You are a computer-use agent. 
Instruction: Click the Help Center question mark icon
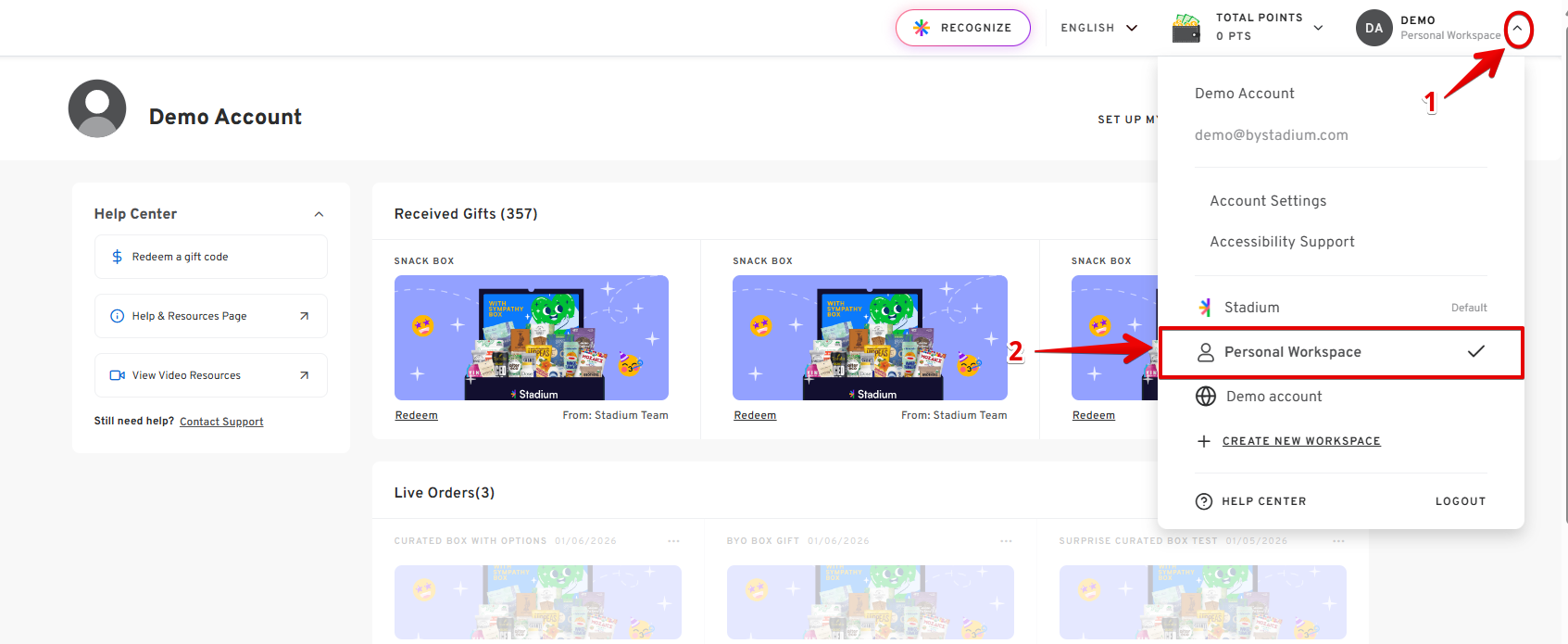[1204, 501]
